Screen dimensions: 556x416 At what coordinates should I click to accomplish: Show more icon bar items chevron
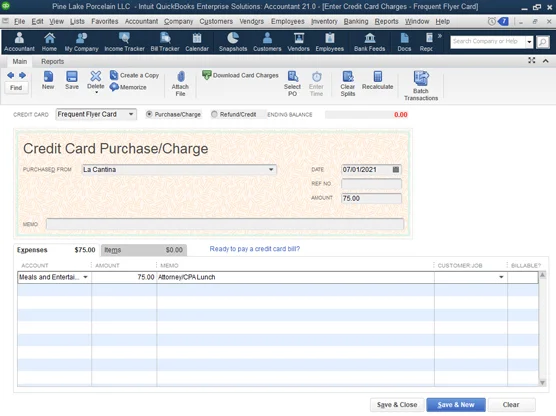coord(440,36)
